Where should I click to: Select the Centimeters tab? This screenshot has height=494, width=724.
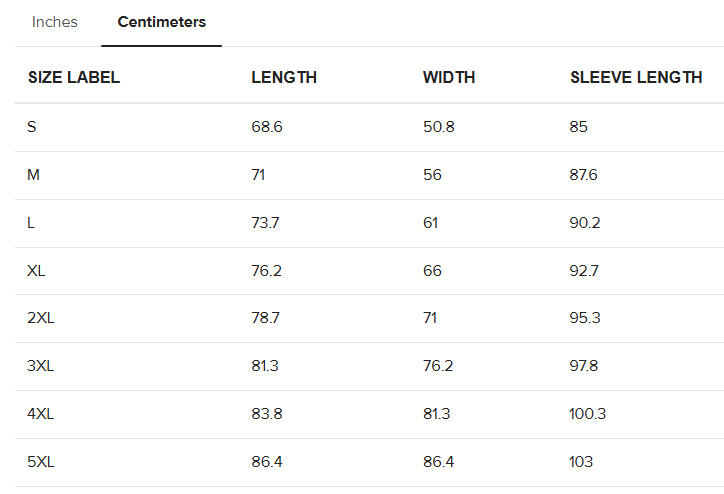point(162,22)
